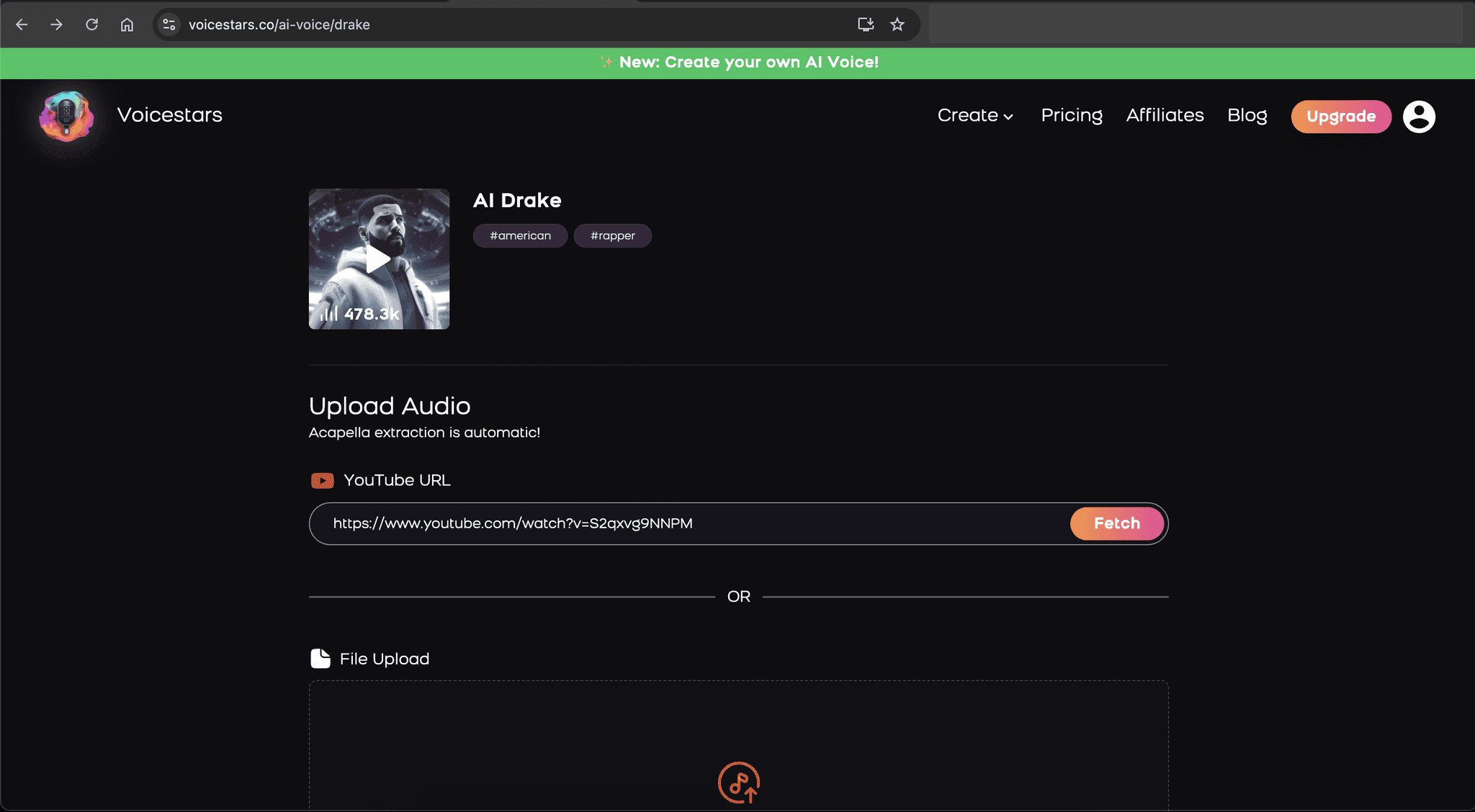
Task: Click inside the YouTube URL input field
Action: (x=648, y=523)
